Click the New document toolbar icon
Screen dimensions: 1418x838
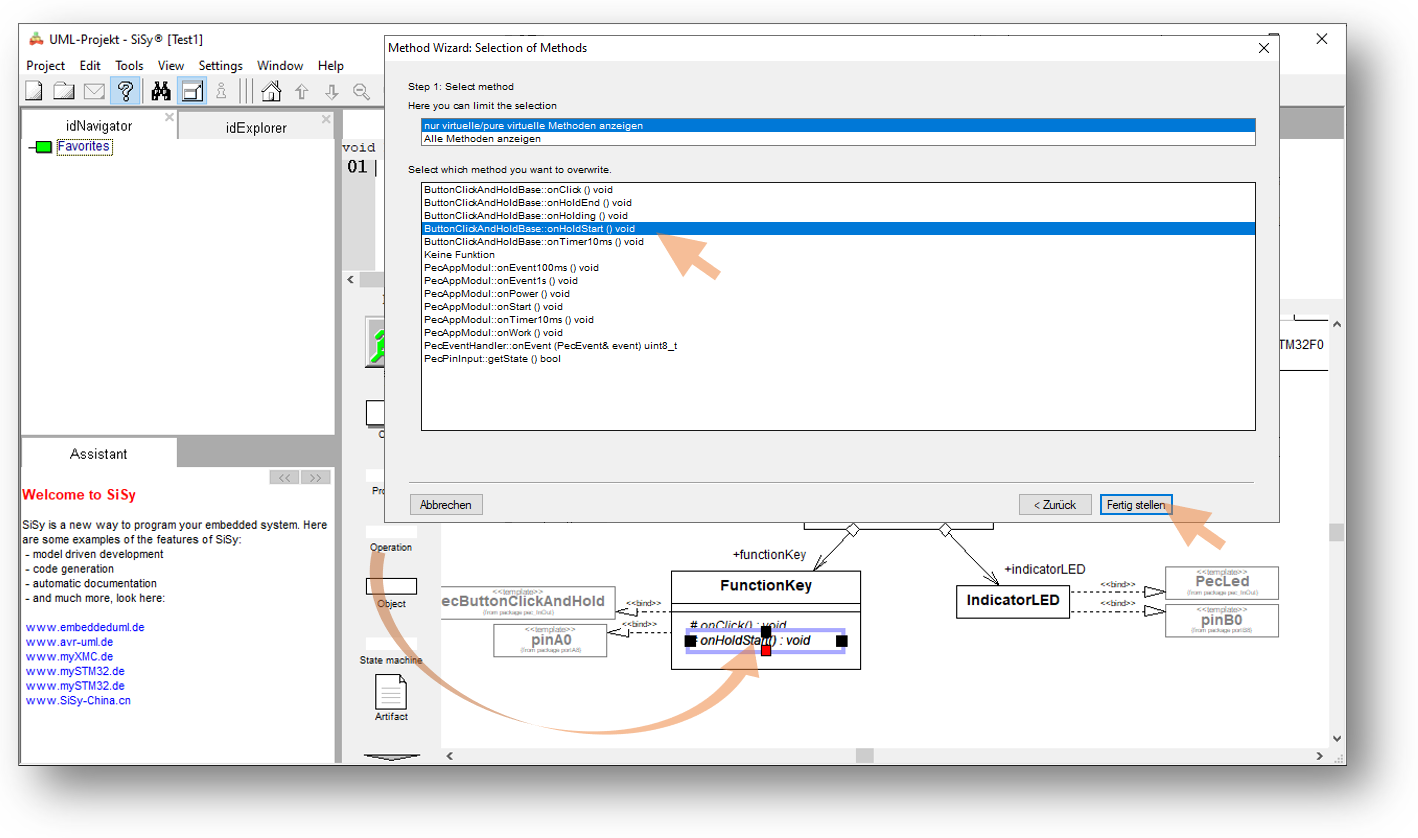coord(35,92)
